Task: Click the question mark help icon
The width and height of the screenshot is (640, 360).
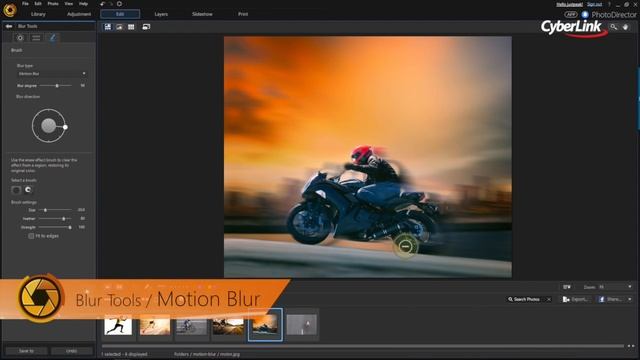Action: point(609,4)
